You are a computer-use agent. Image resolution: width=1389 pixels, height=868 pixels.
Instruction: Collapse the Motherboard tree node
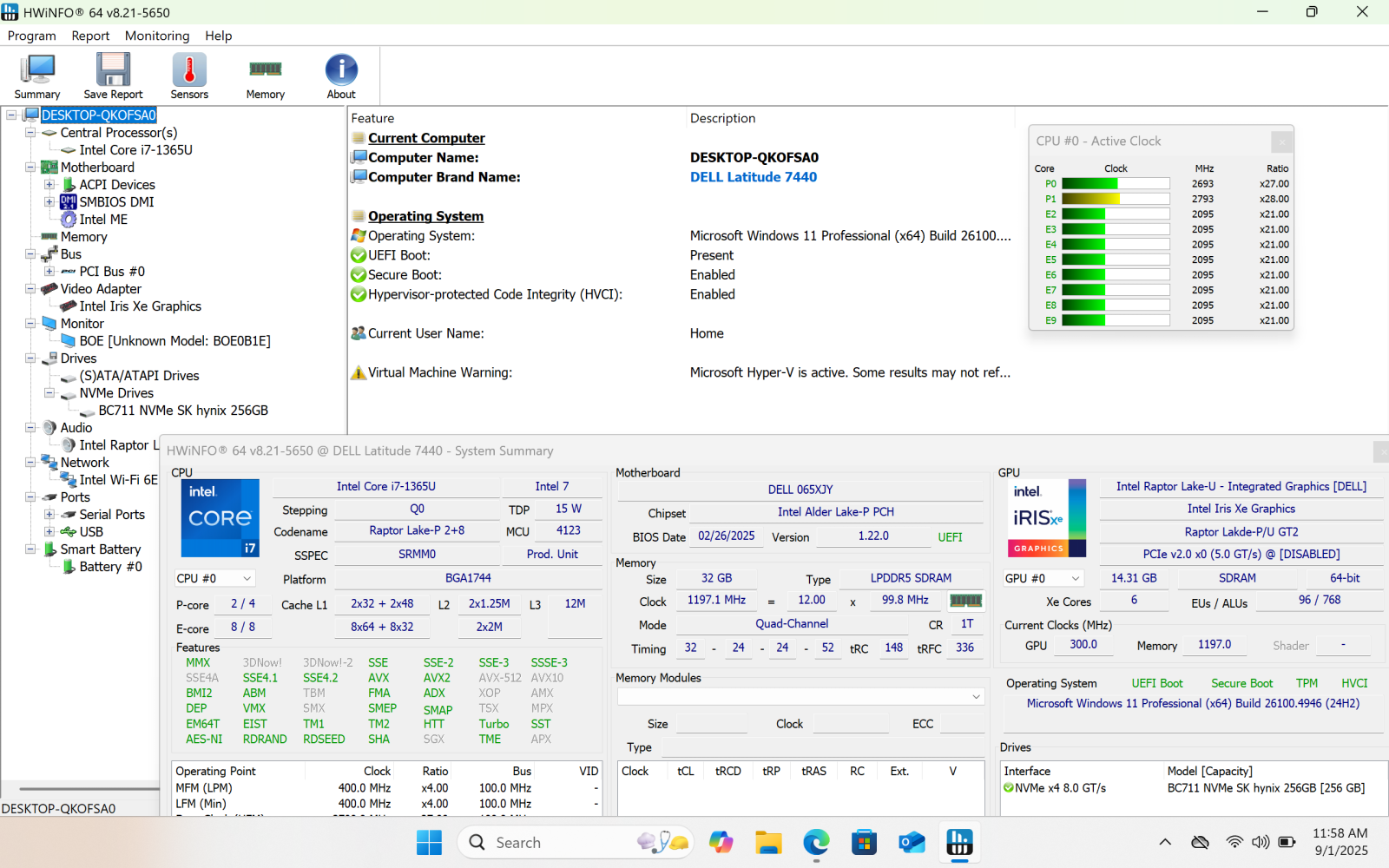pyautogui.click(x=30, y=168)
